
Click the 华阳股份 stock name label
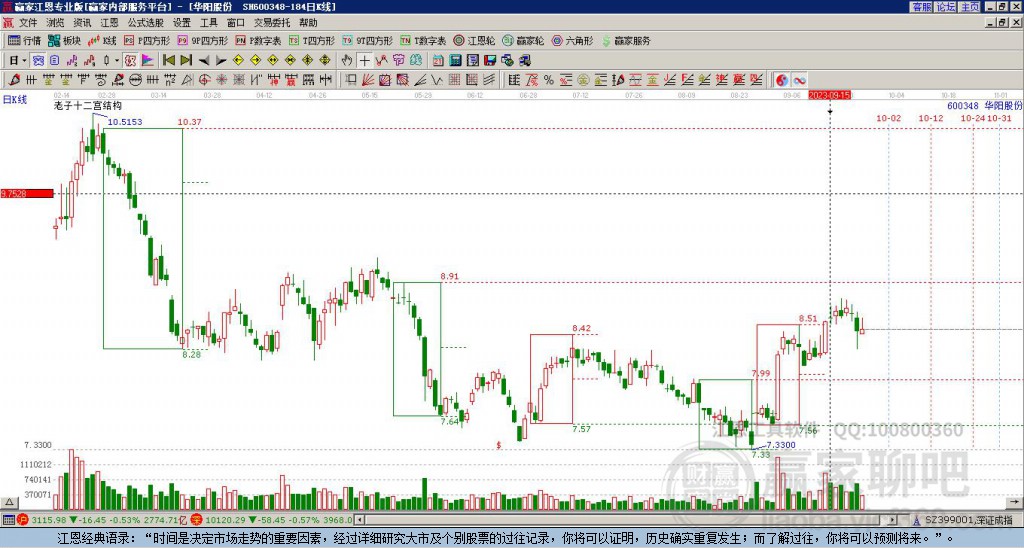point(1003,105)
